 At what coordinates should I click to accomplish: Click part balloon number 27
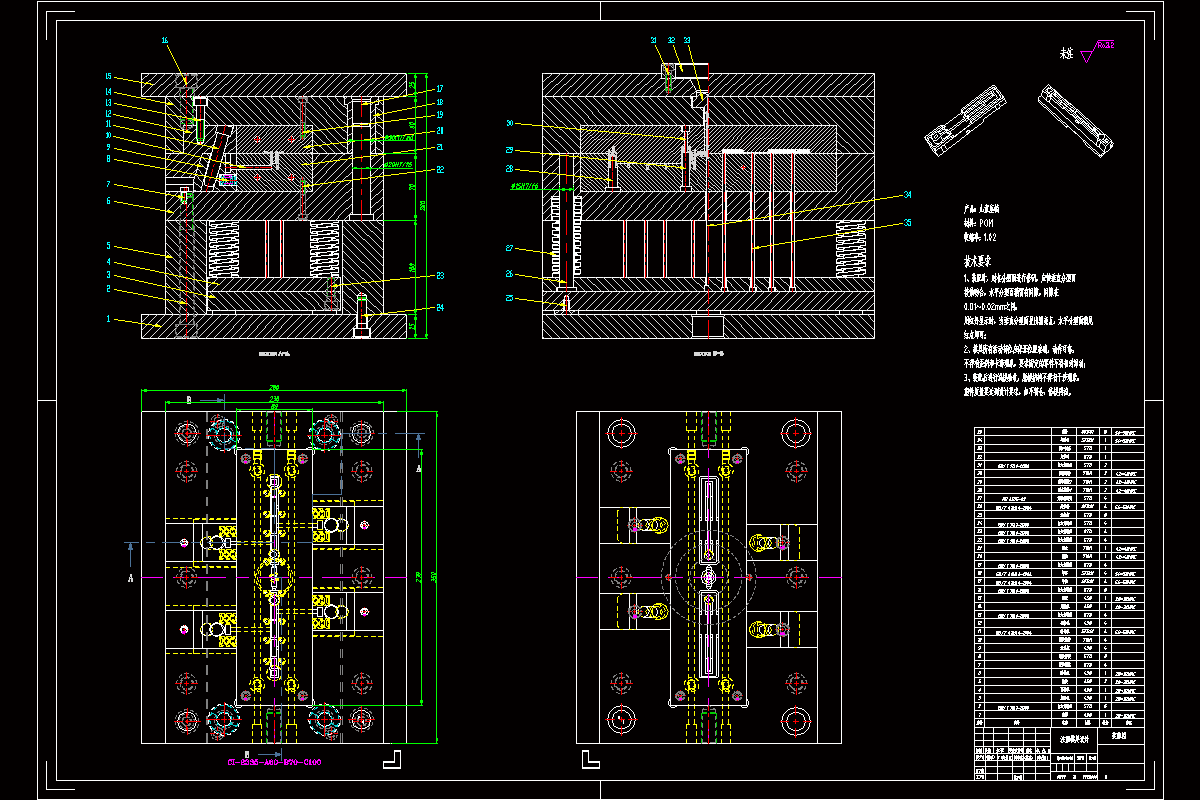509,248
